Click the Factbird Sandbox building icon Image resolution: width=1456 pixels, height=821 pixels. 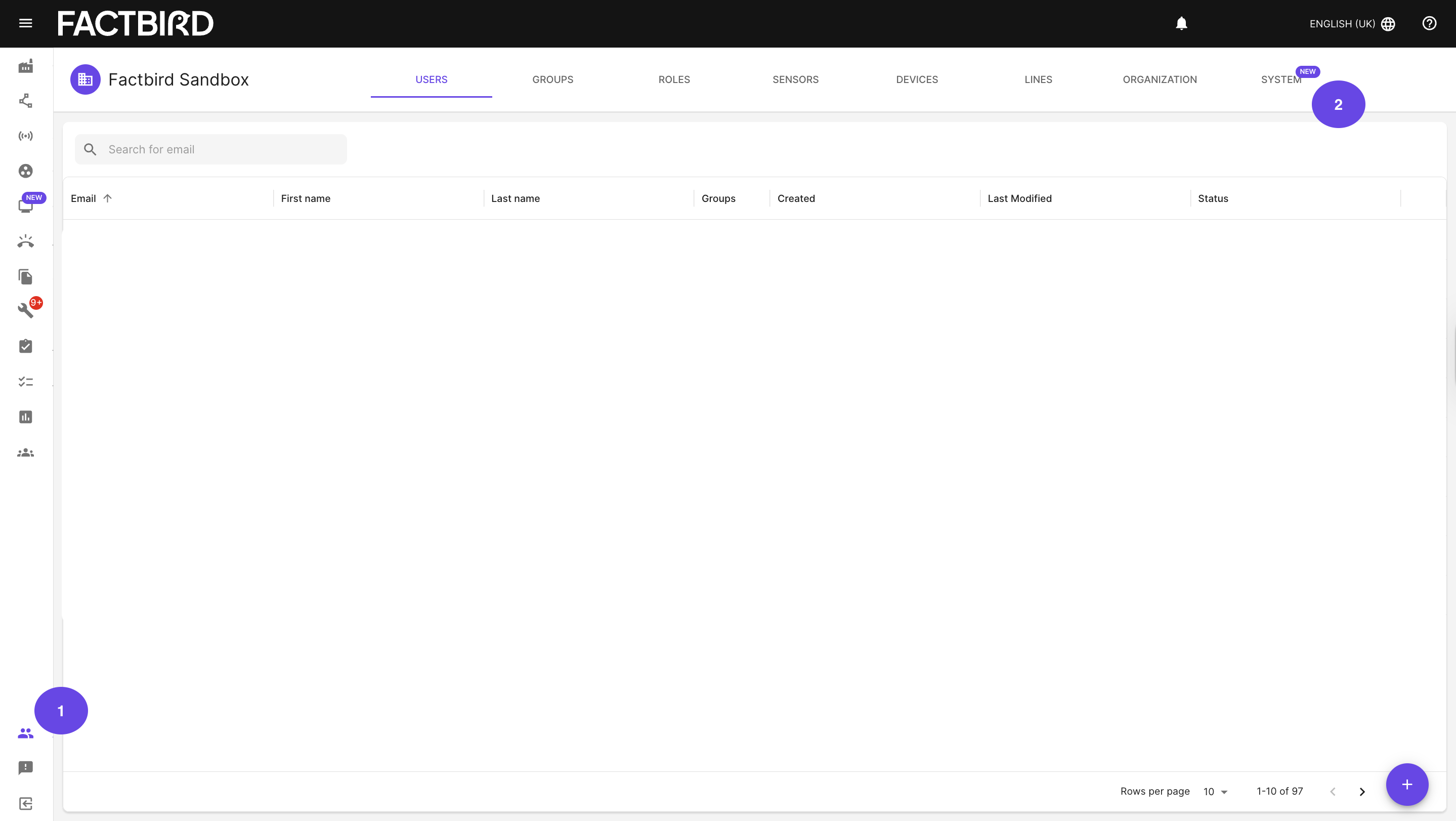pos(85,80)
